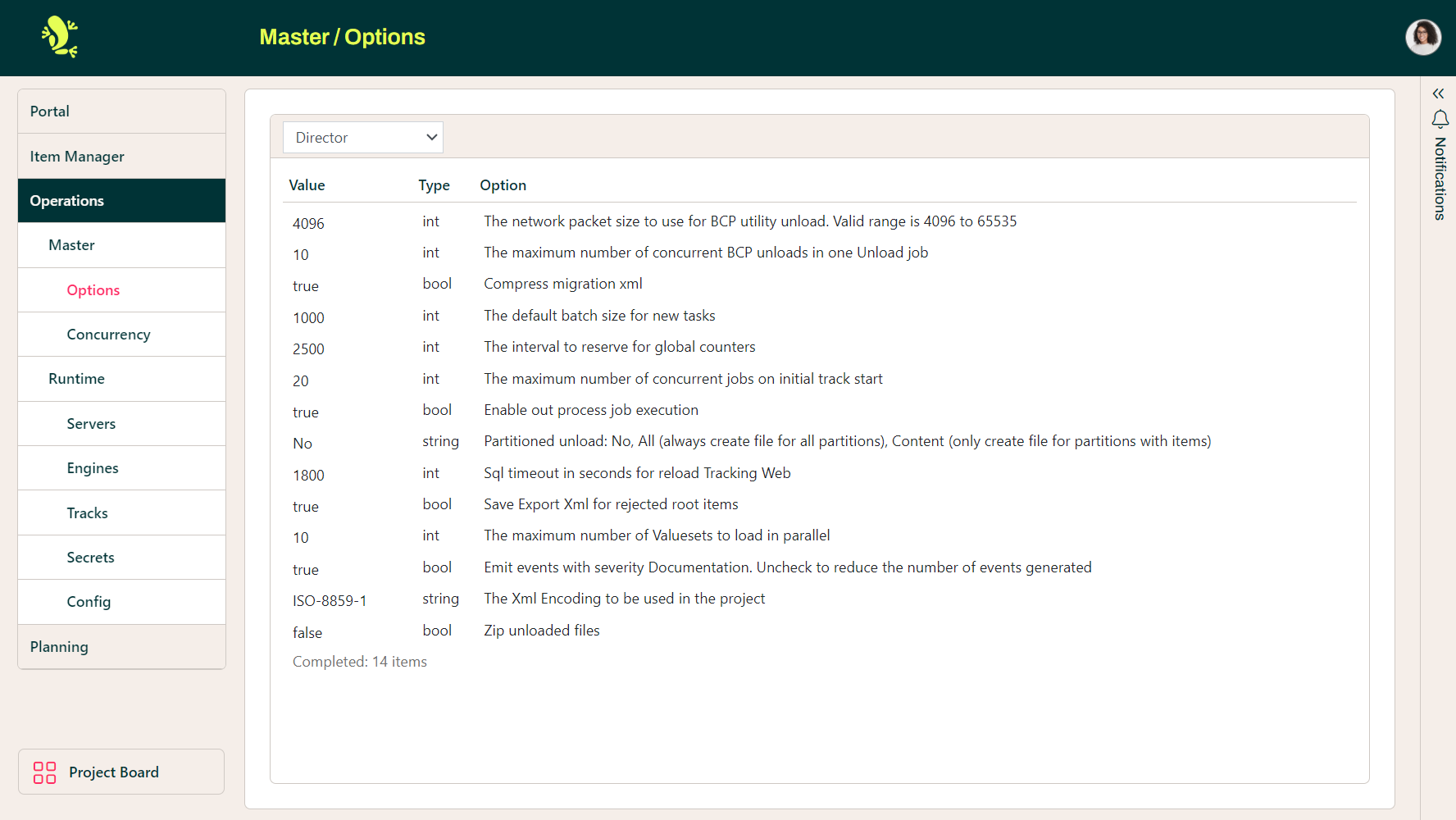1456x820 pixels.
Task: Open the Tracks page
Action: click(87, 512)
